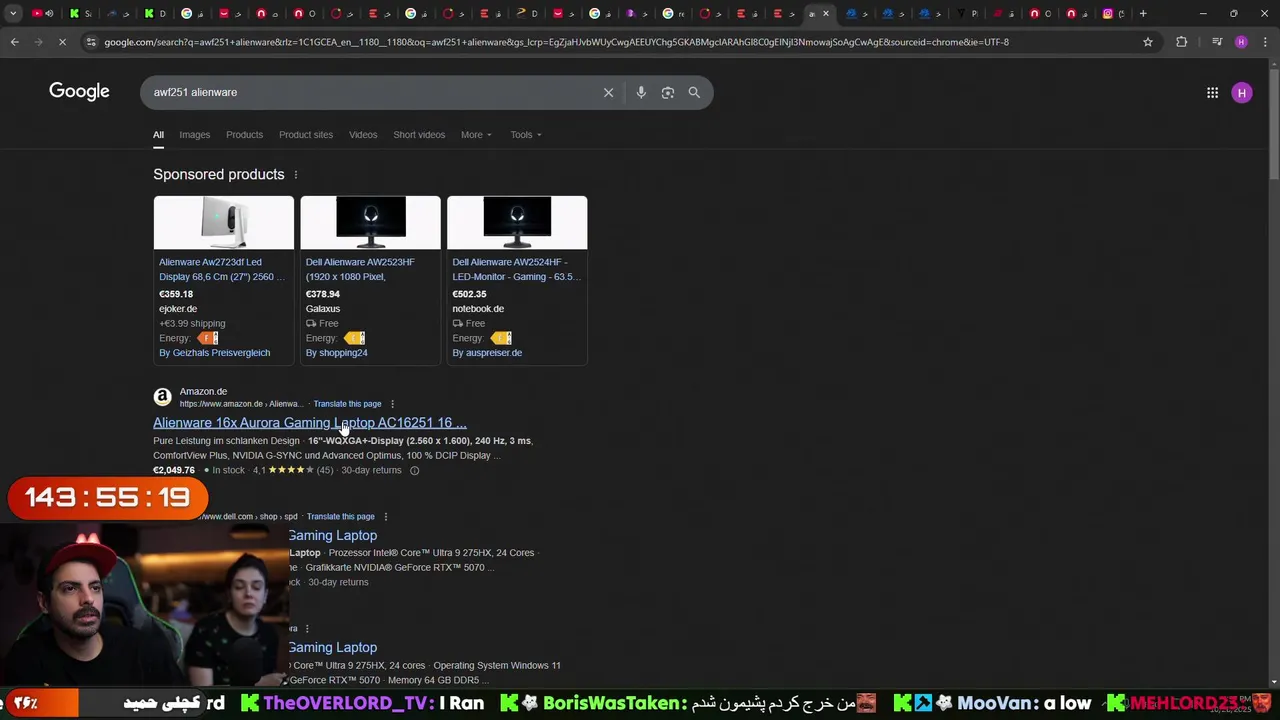Open the By Geizhals Preisvergleich link

[x=214, y=353]
